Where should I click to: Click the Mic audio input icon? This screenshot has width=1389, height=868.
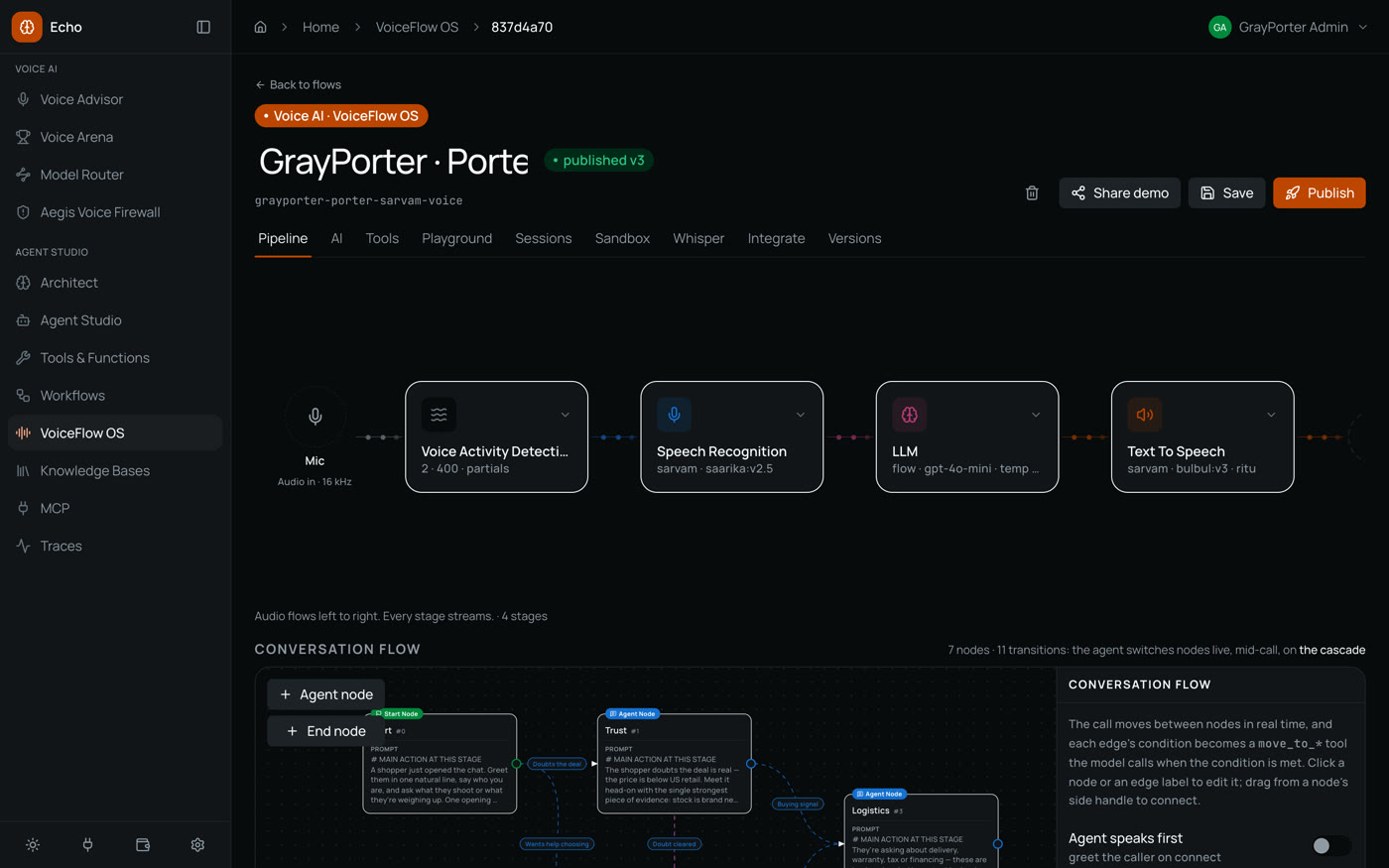click(x=315, y=417)
